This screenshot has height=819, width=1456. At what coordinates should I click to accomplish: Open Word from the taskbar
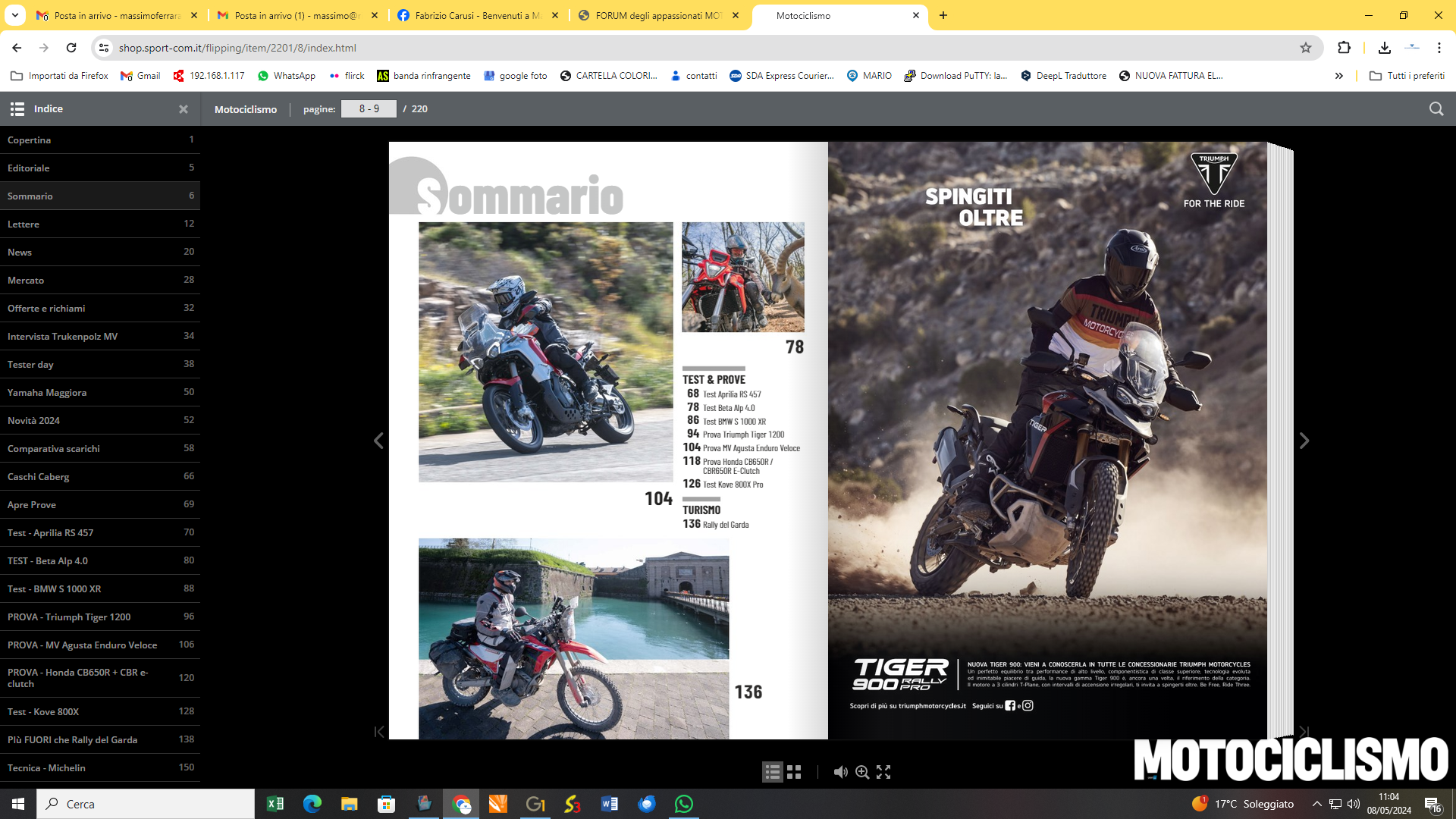click(609, 804)
